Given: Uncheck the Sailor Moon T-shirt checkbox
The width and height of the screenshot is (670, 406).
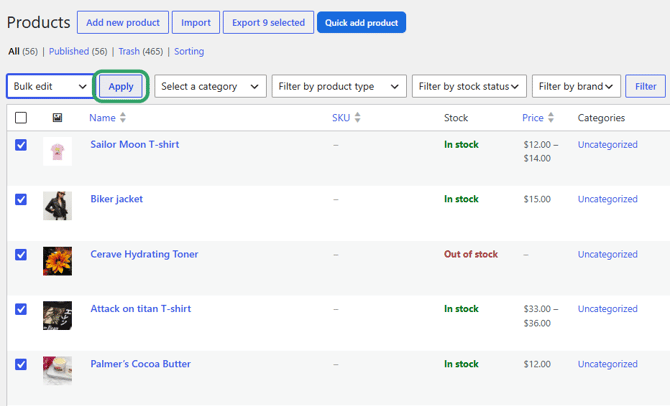Looking at the screenshot, I should pyautogui.click(x=21, y=145).
